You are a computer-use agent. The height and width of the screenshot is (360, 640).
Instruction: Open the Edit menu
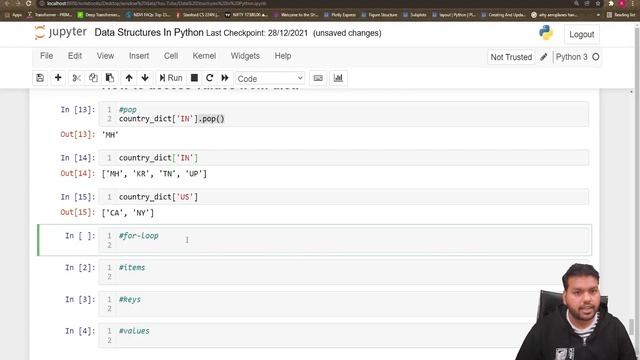(x=75, y=56)
